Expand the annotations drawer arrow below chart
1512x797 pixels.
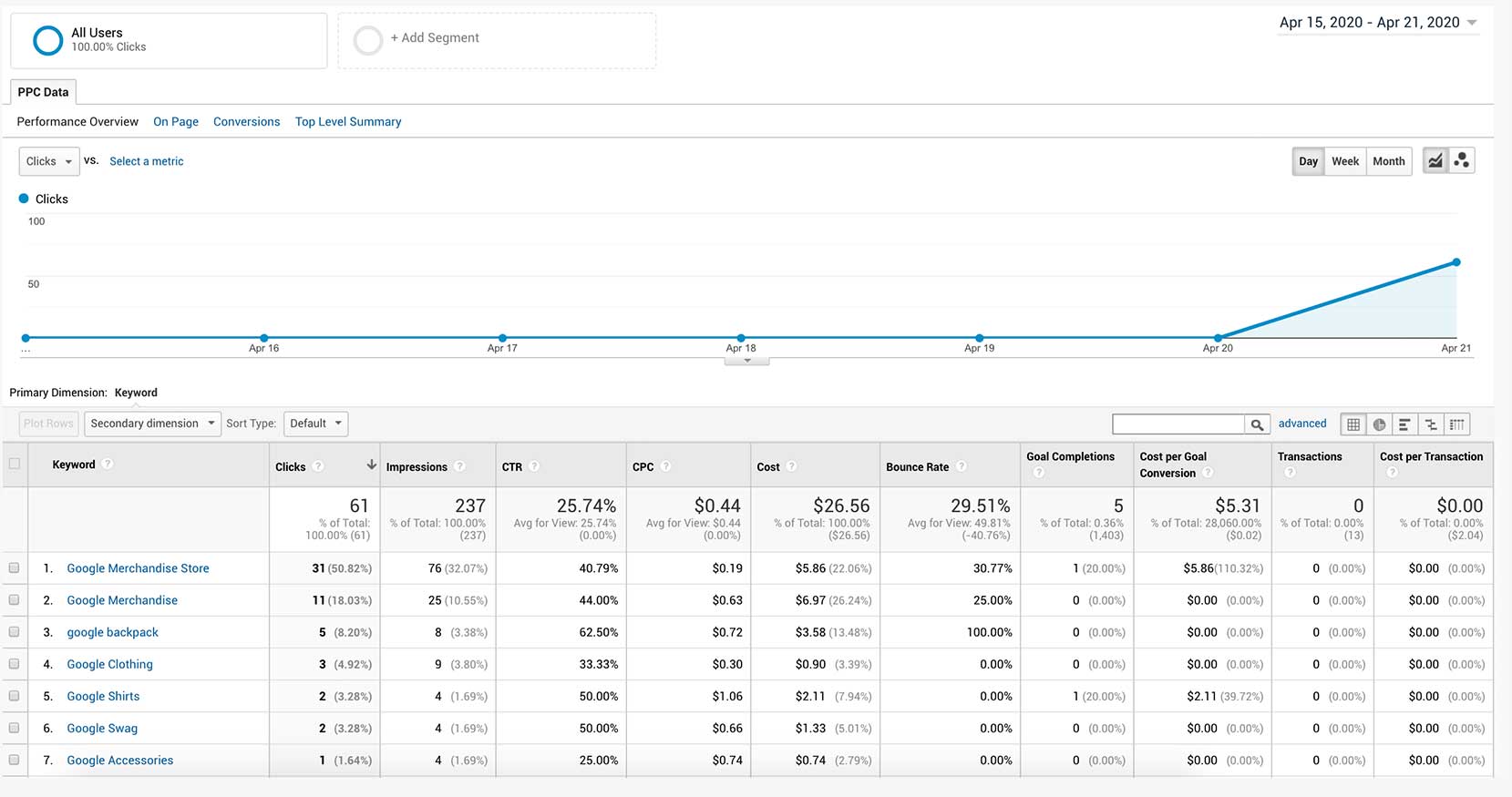(747, 361)
